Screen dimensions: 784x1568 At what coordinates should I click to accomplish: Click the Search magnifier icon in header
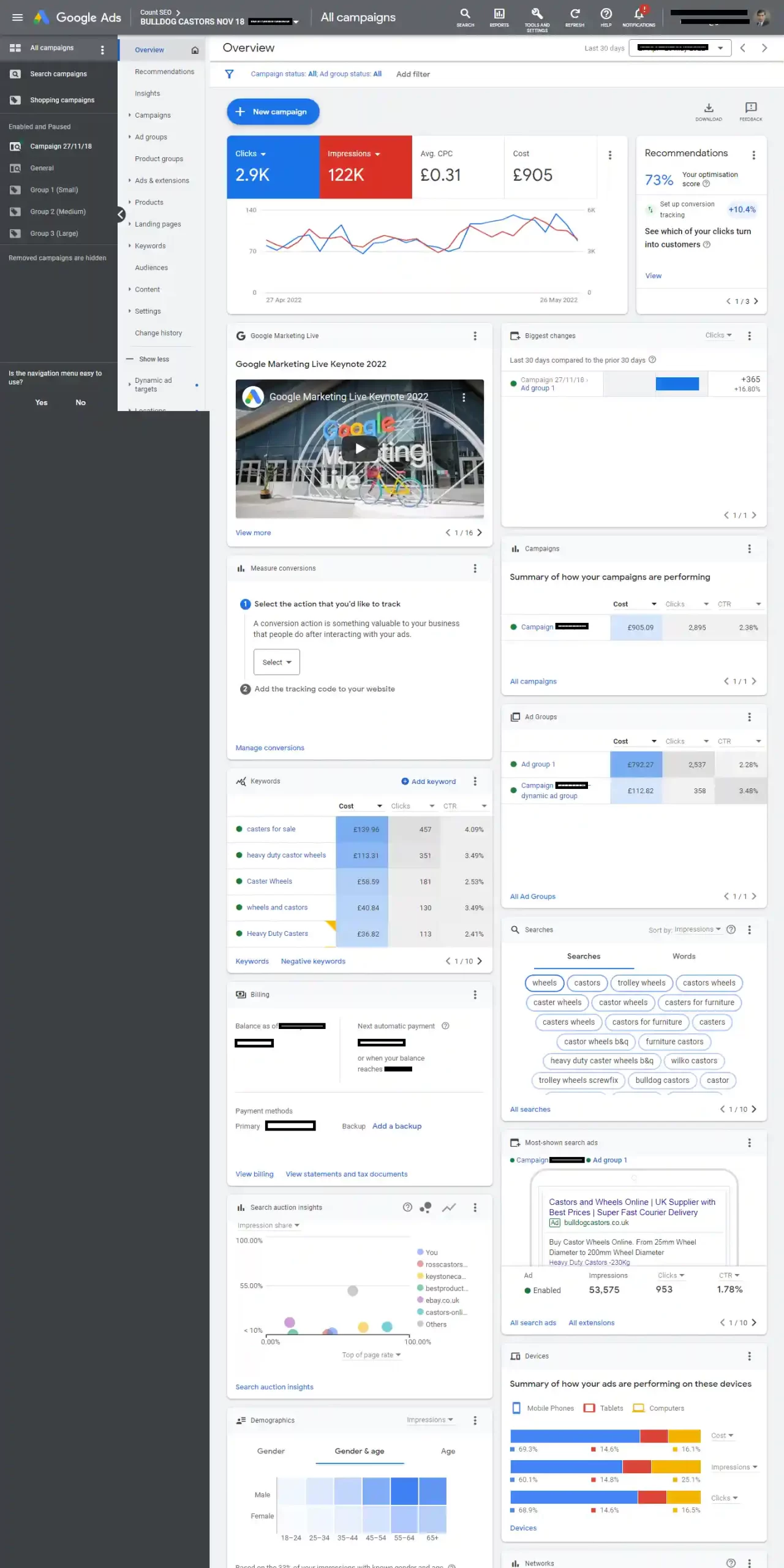pyautogui.click(x=466, y=17)
